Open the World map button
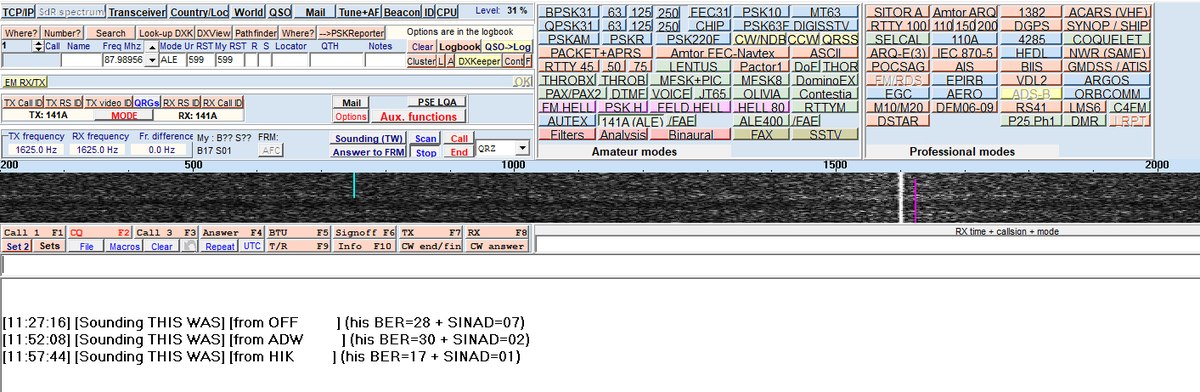This screenshot has width=1200, height=392. point(249,12)
